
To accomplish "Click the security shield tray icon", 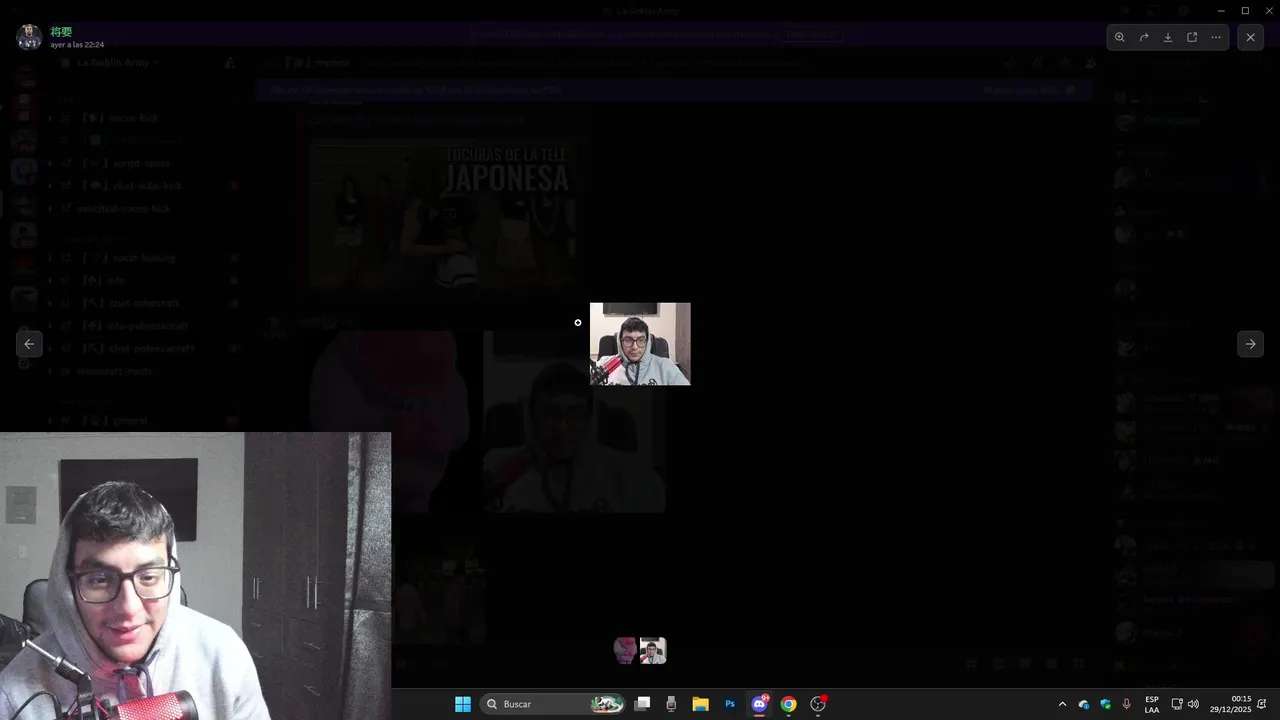I will coord(1106,704).
